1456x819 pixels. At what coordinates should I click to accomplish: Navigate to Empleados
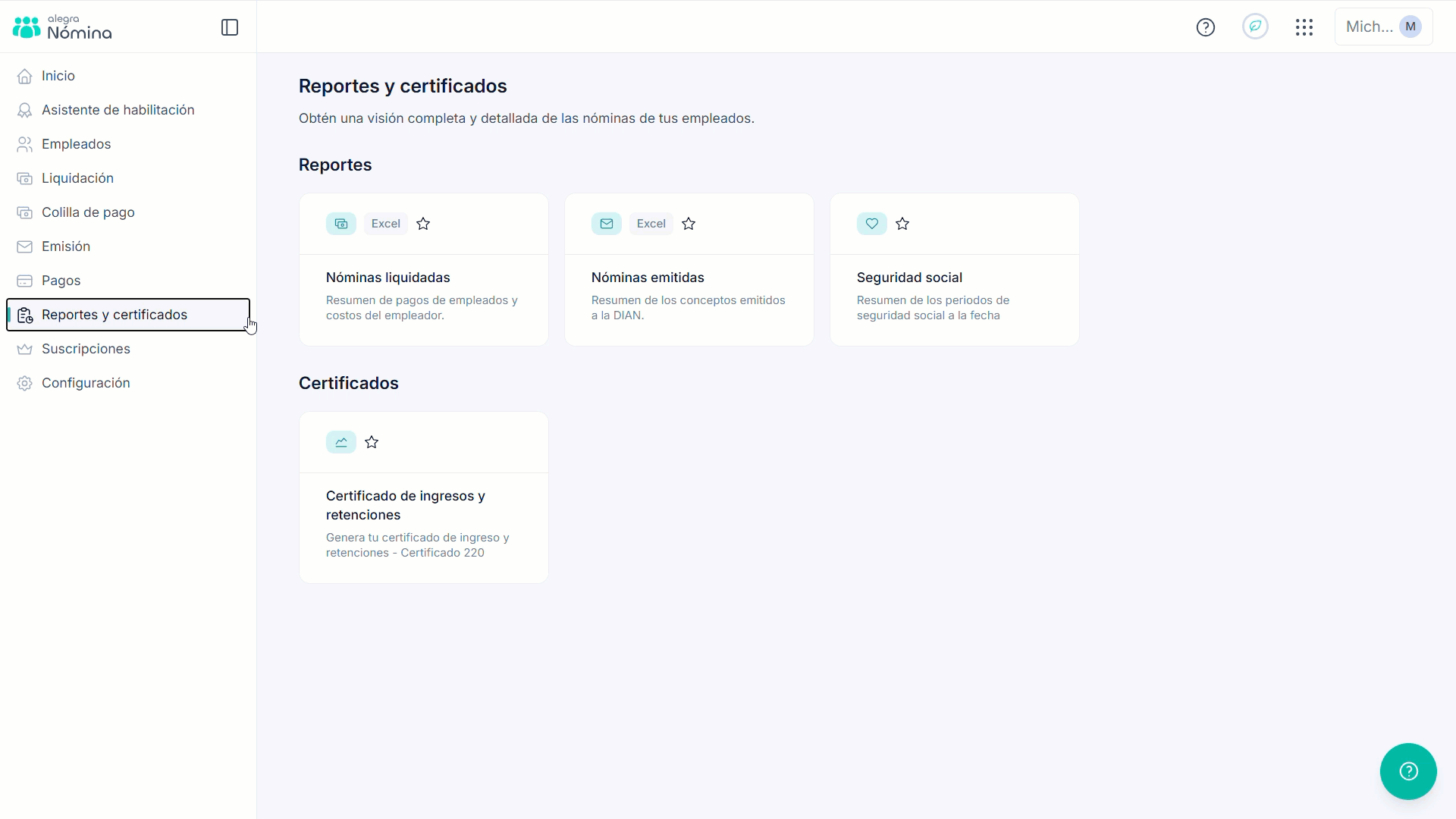(128, 144)
